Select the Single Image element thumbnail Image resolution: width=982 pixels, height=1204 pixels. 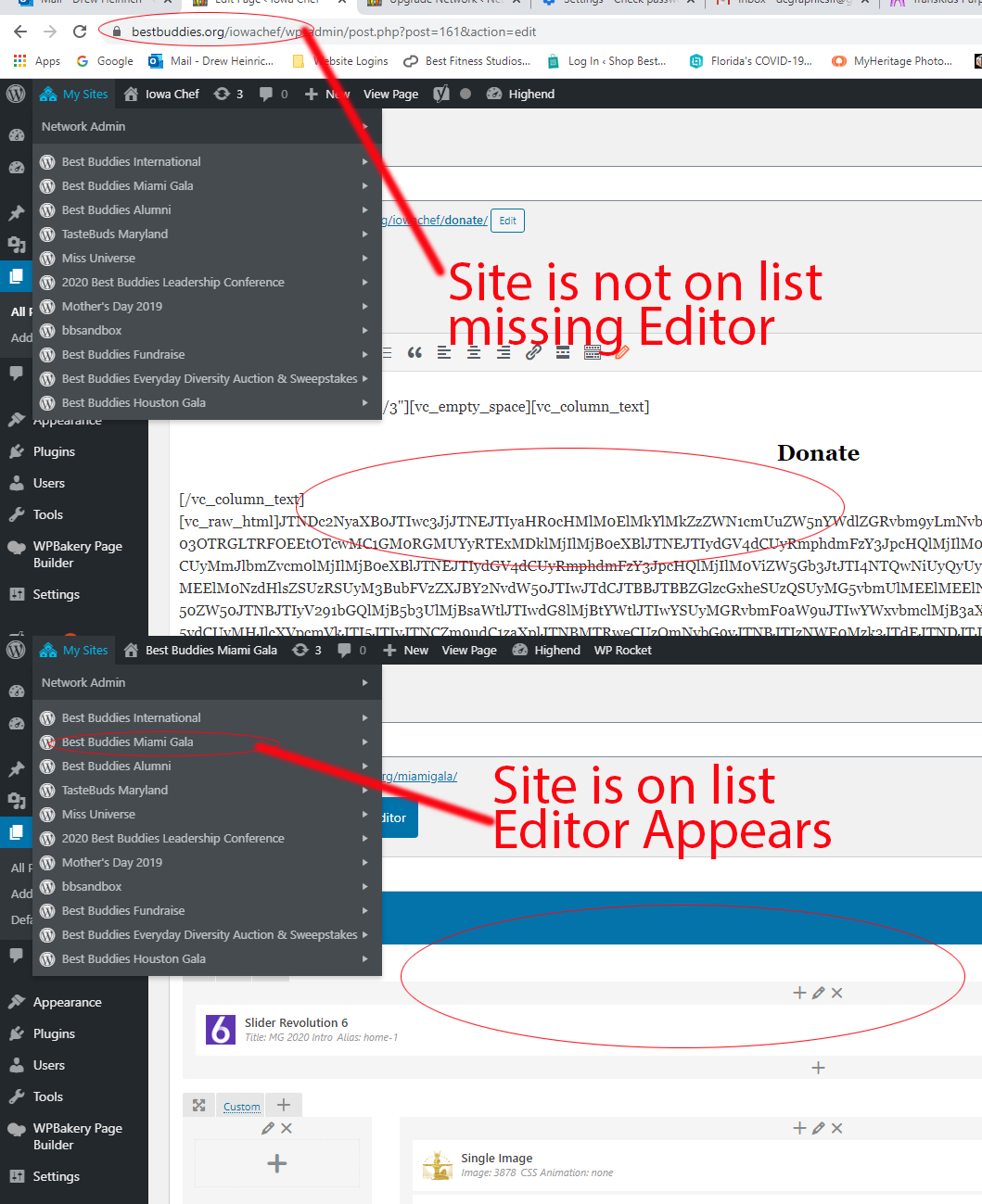437,1165
